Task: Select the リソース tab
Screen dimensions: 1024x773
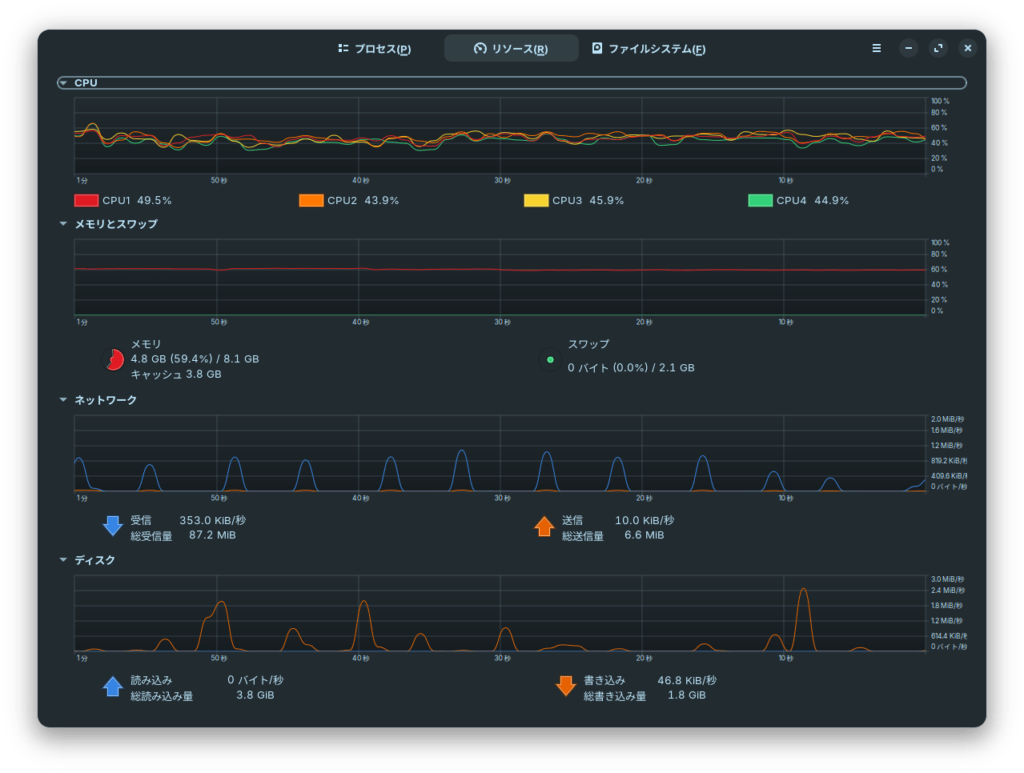Action: click(x=511, y=49)
